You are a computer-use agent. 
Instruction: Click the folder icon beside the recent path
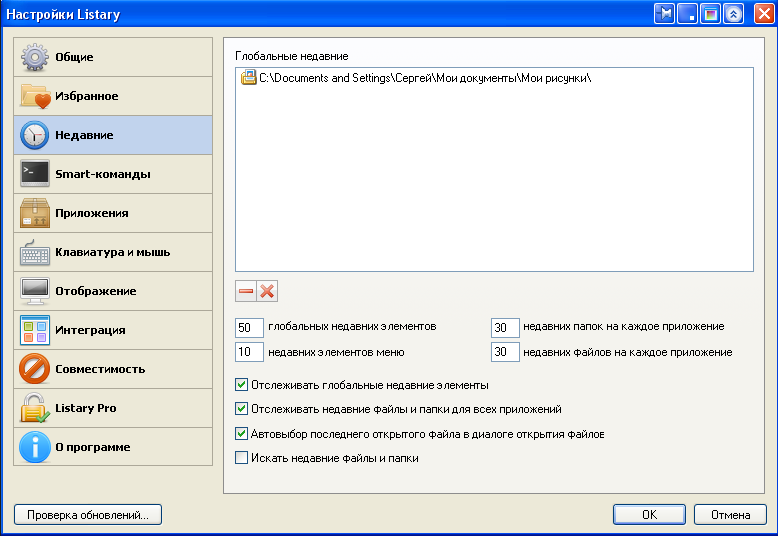tap(249, 78)
